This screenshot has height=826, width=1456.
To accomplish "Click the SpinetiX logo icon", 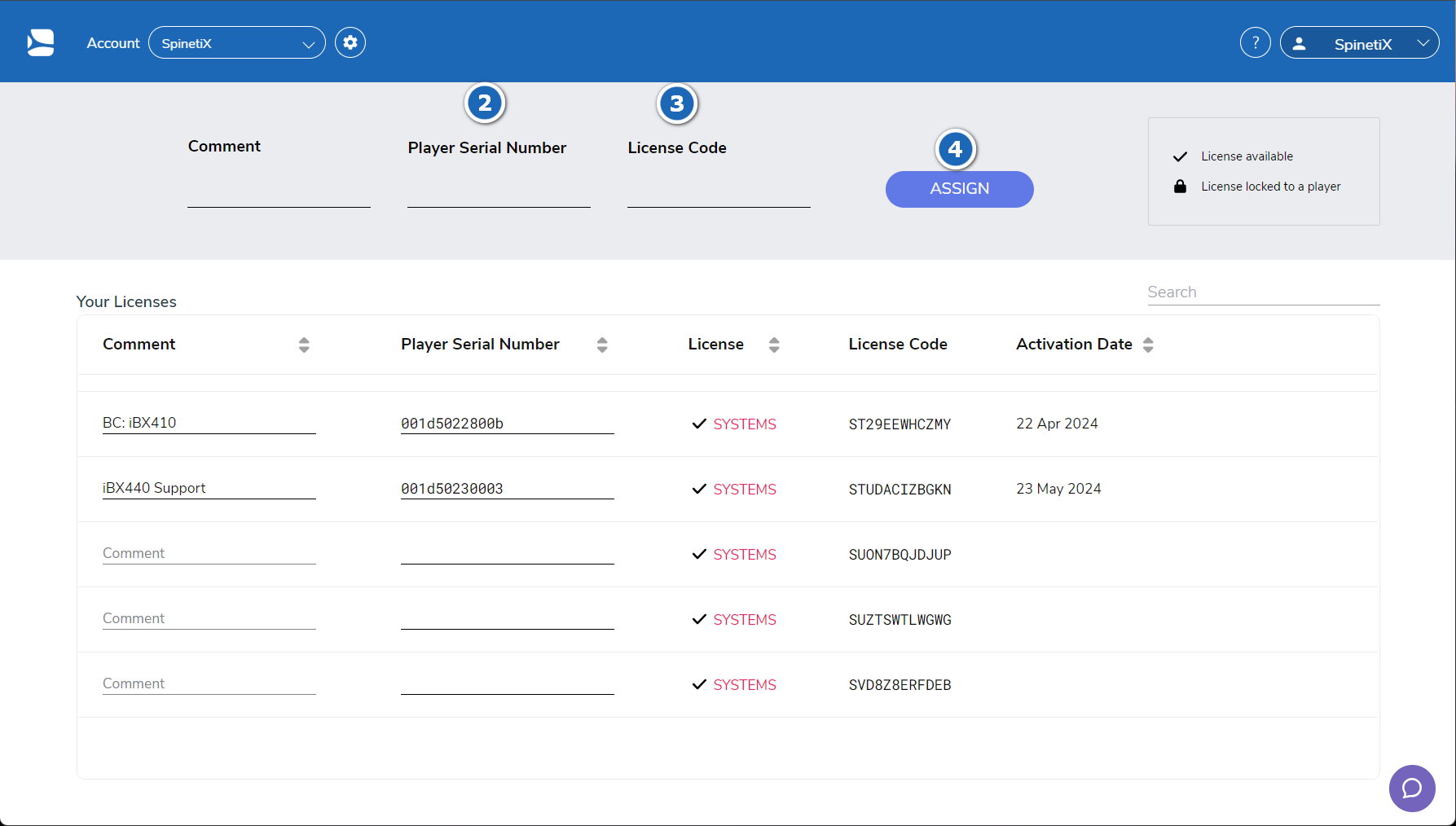I will [41, 42].
